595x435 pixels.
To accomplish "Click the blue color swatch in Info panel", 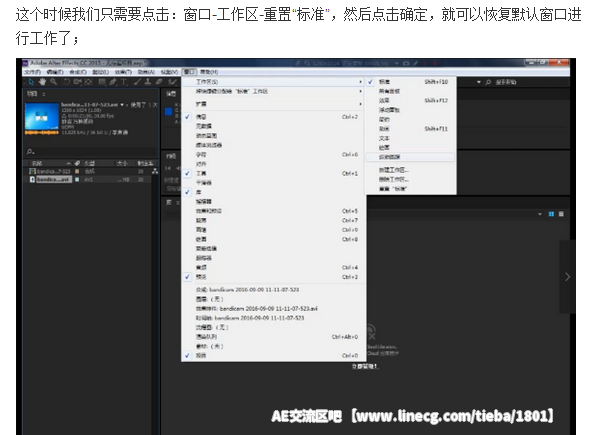I will point(169,111).
